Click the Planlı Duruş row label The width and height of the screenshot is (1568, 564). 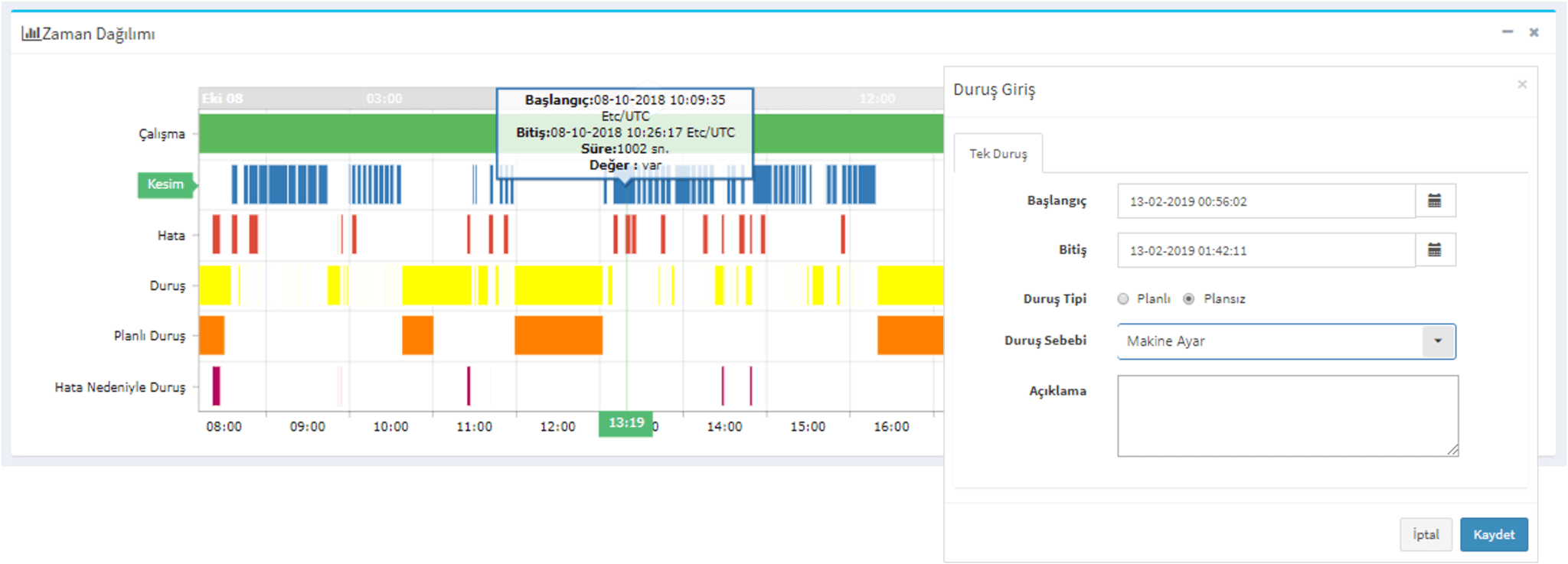(150, 336)
